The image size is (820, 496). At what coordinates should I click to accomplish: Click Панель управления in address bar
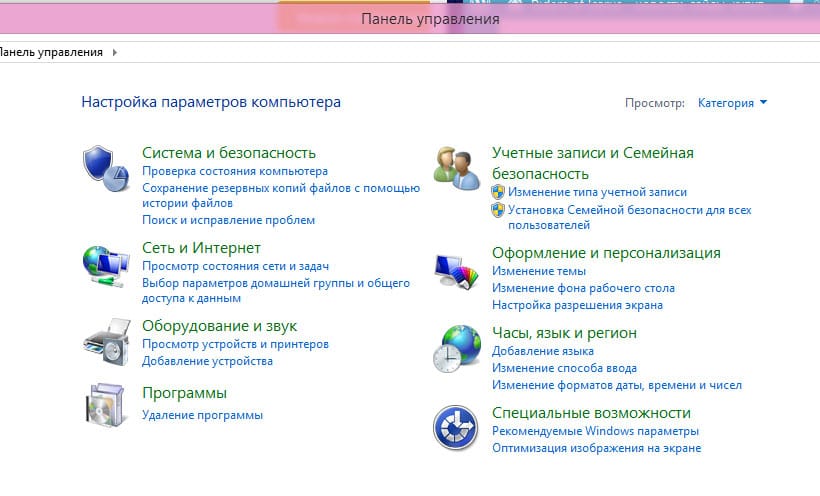52,51
